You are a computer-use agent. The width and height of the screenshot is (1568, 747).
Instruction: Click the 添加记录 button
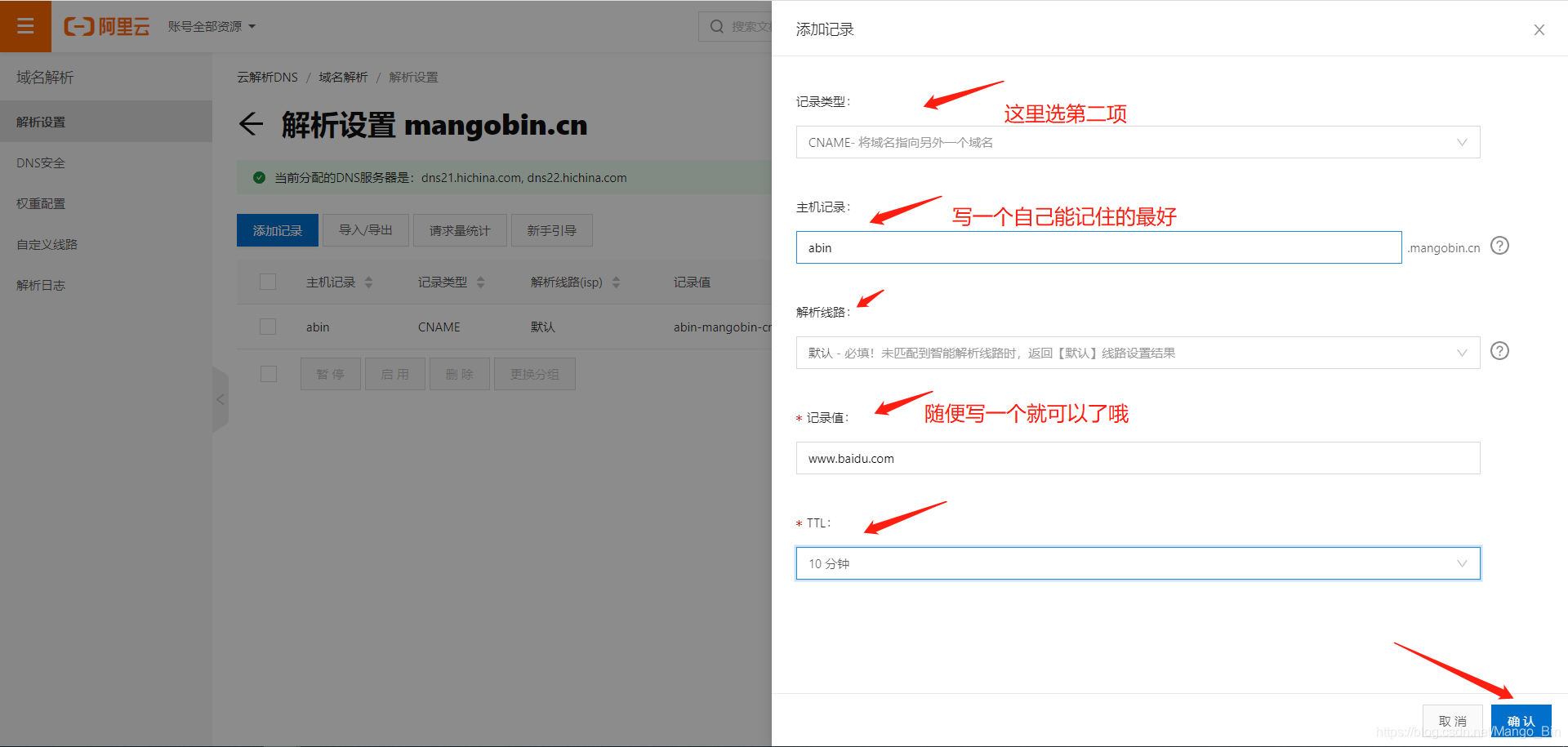click(278, 230)
